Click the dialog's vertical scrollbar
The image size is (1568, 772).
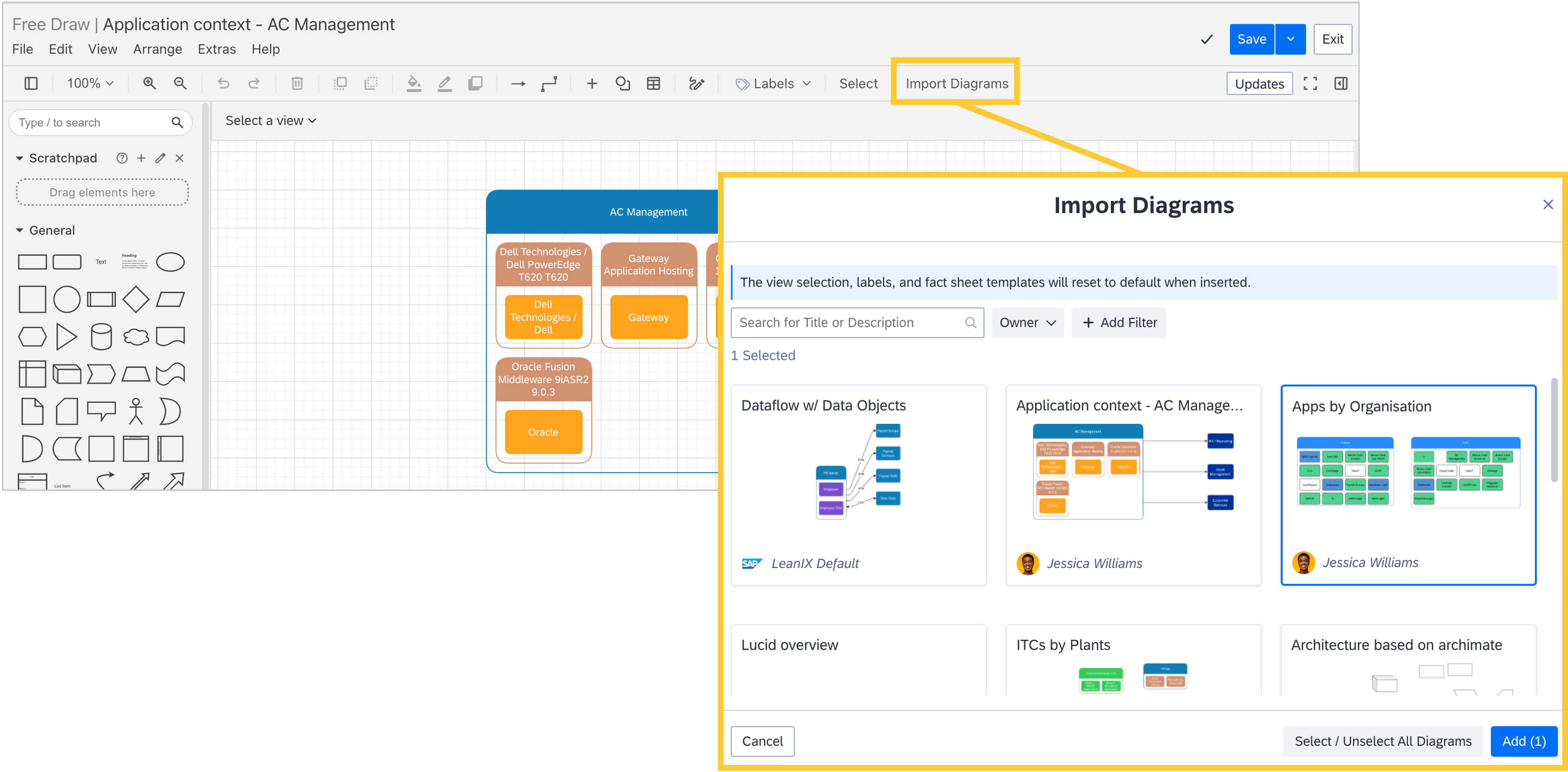[1553, 430]
